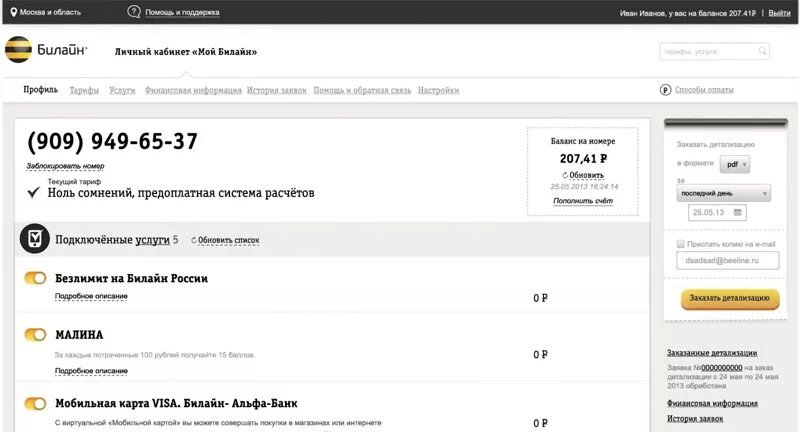Toggle the МАЛИНА service switch
800x432 pixels.
coord(35,335)
